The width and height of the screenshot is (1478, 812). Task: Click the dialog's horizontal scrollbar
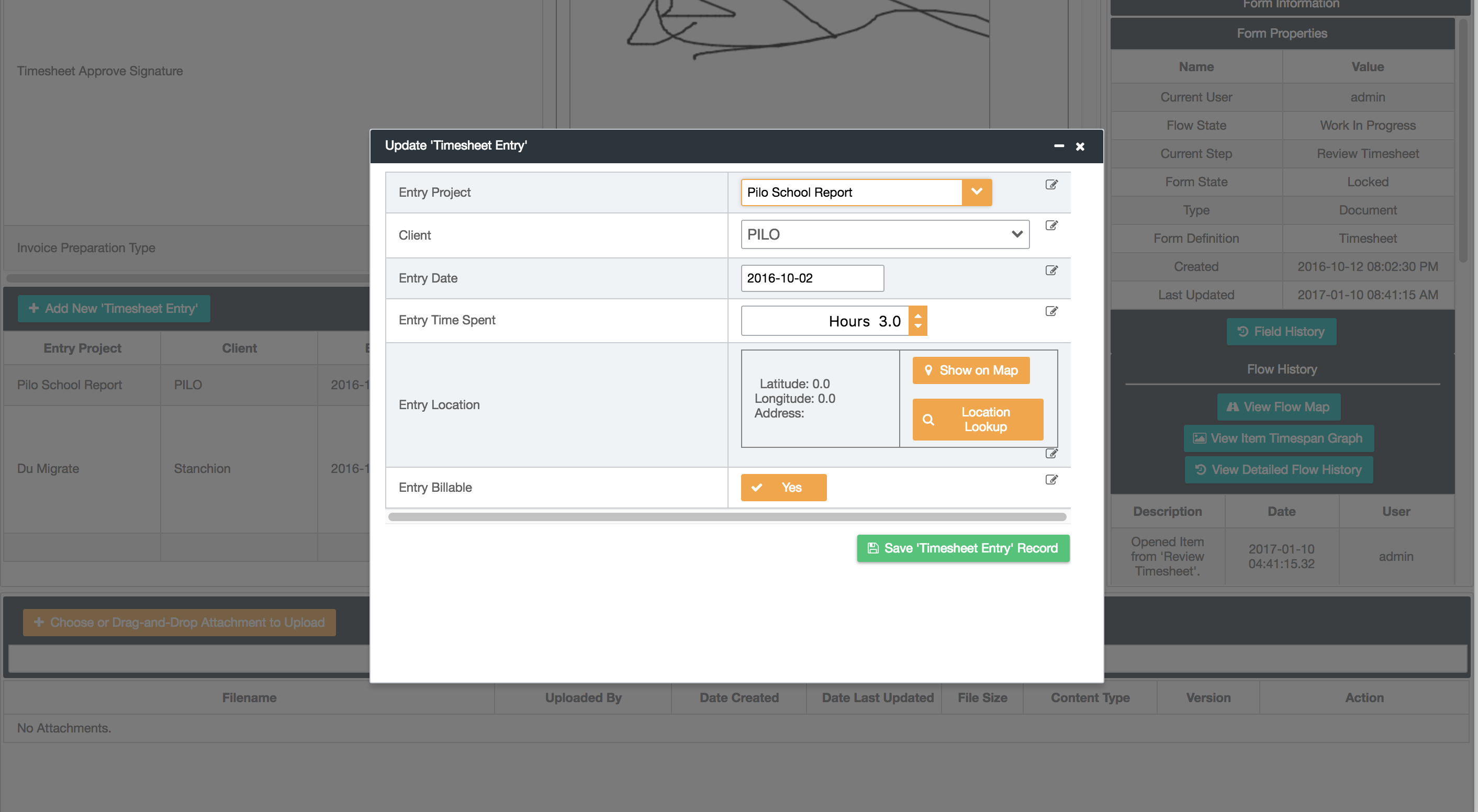(727, 517)
